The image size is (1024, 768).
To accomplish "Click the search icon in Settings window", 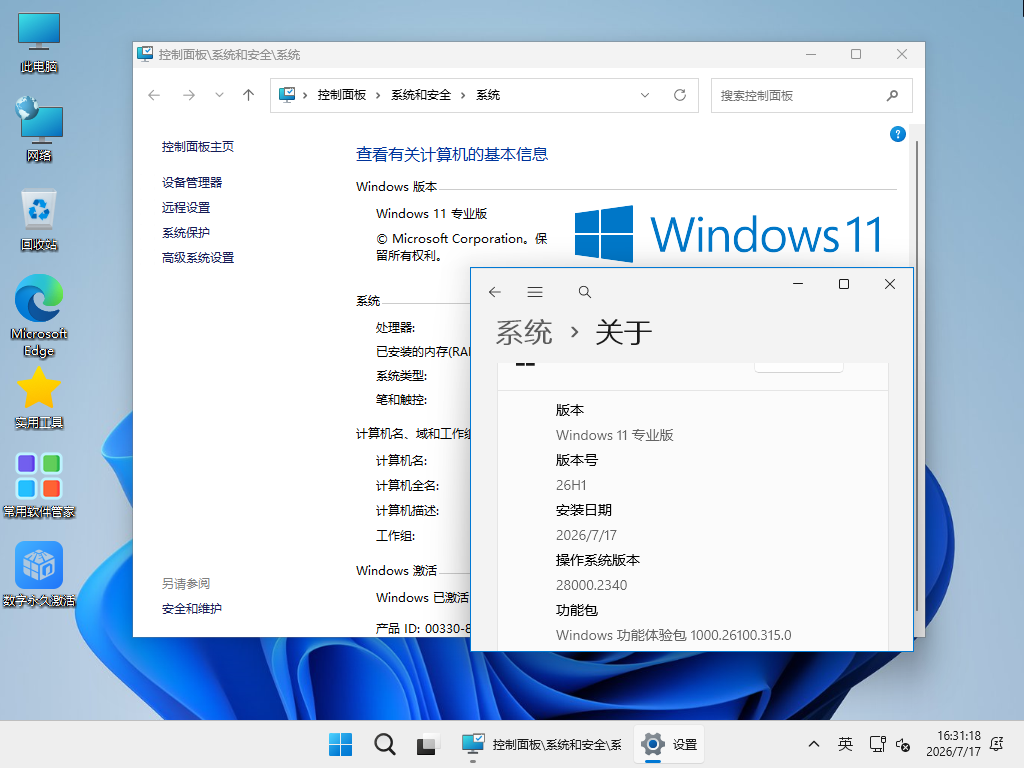I will pyautogui.click(x=584, y=292).
